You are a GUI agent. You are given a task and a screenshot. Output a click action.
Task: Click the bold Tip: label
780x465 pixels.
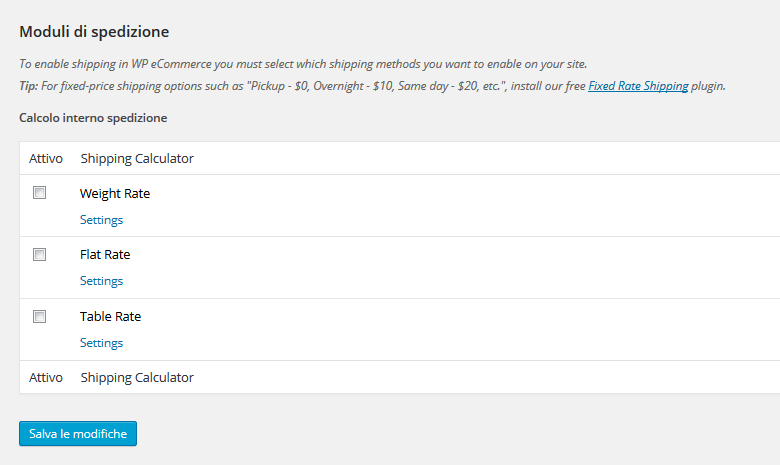pos(28,86)
